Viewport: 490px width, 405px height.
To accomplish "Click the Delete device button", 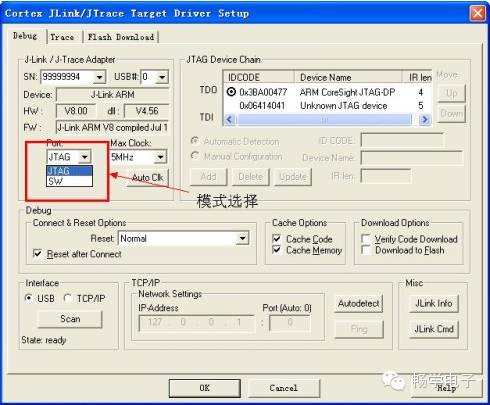I will [x=250, y=177].
